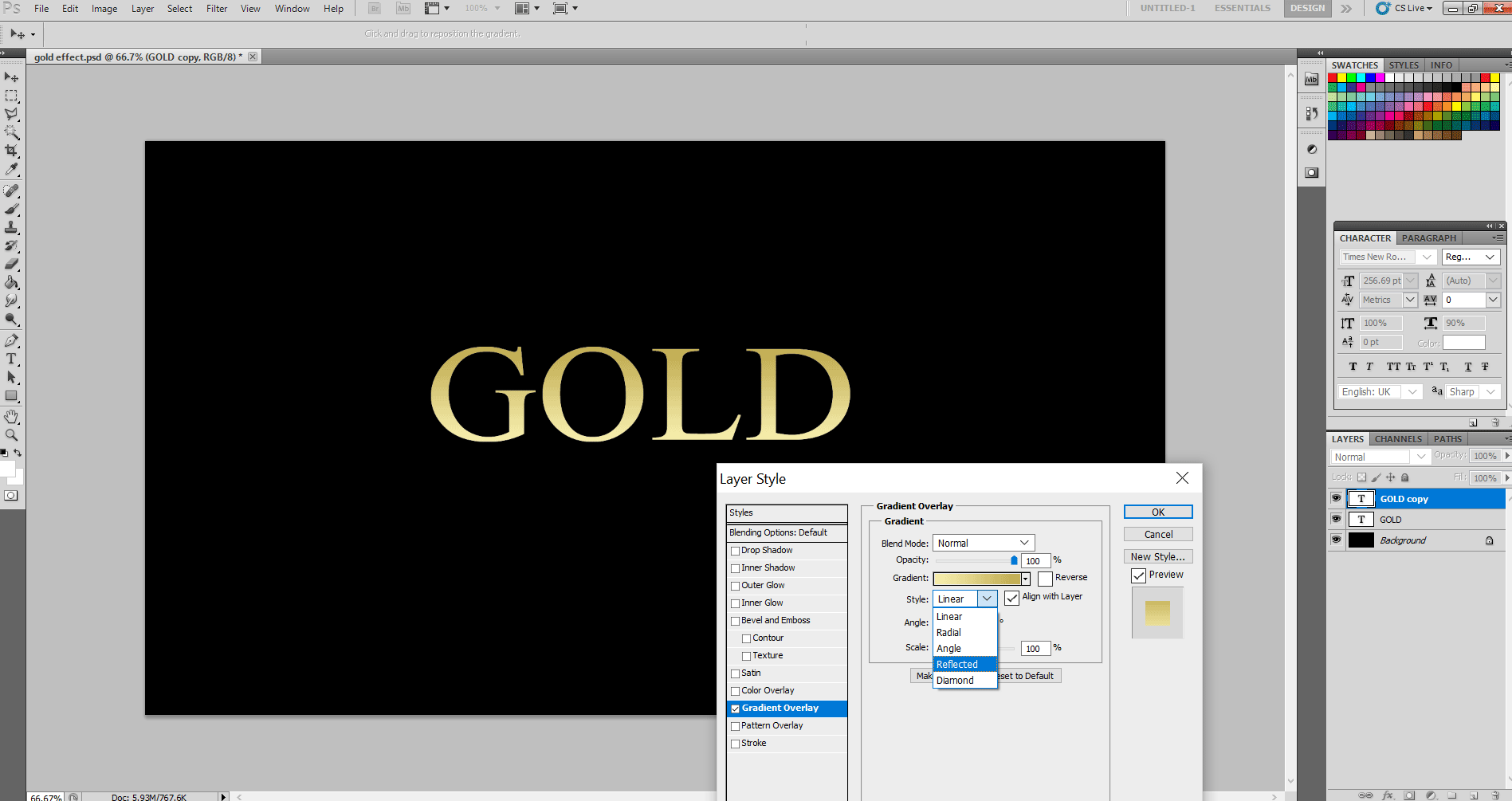Select the Crop tool
Image resolution: width=1512 pixels, height=801 pixels.
11,150
